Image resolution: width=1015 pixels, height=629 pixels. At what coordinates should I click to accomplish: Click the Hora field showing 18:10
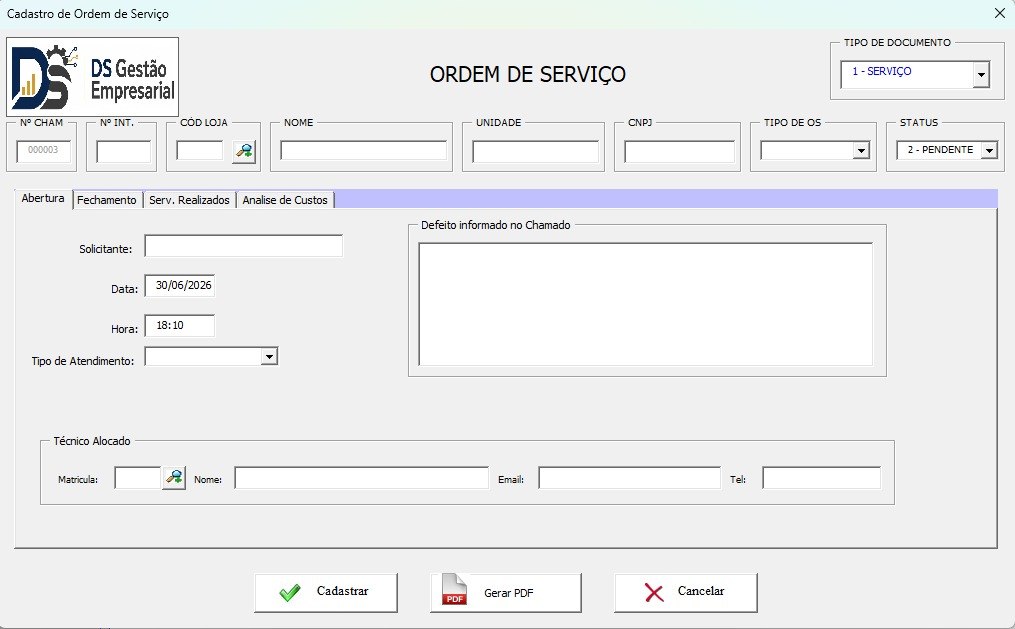click(179, 326)
